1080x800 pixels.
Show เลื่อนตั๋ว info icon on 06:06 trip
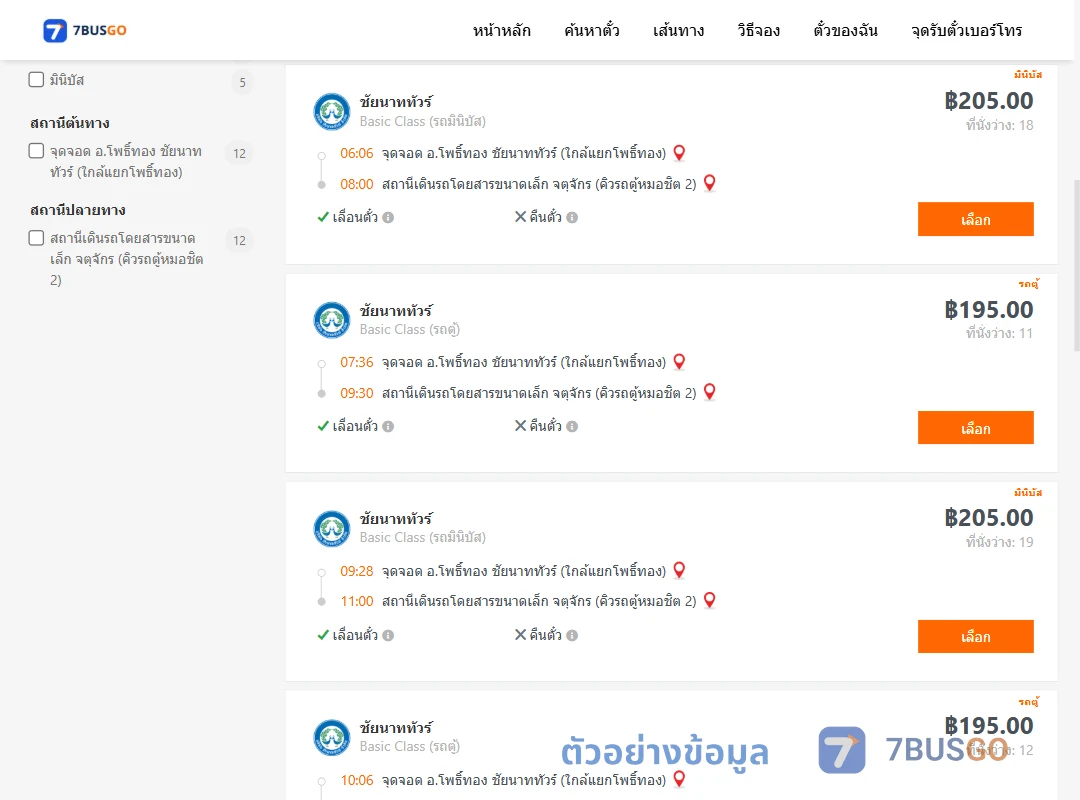click(388, 218)
